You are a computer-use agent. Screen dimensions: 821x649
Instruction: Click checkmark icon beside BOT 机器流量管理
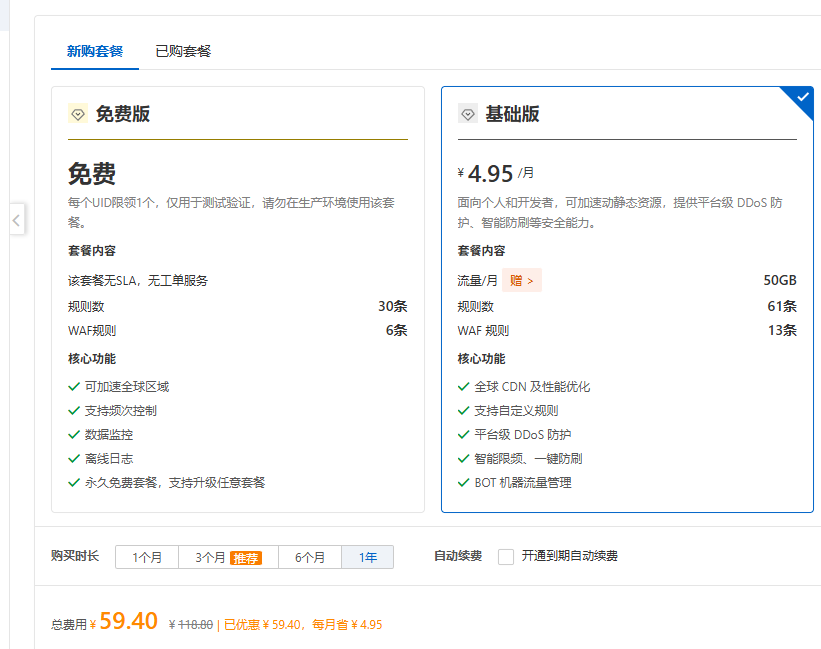coord(463,483)
